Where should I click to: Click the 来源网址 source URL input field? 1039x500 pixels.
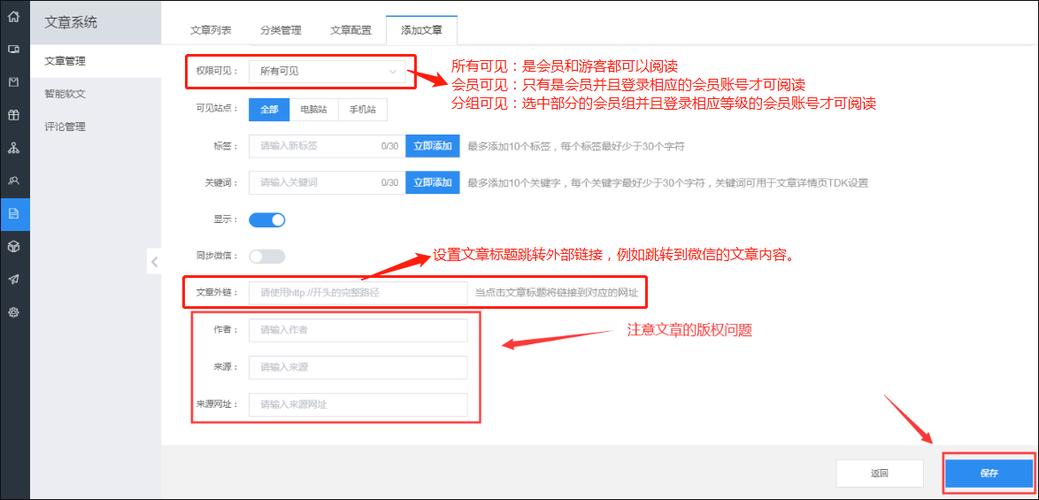point(358,404)
